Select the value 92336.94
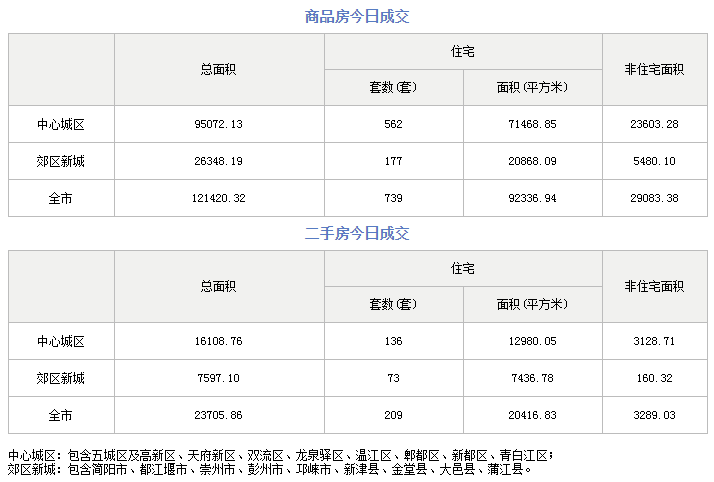Viewport: 714px width, 482px height. click(532, 198)
